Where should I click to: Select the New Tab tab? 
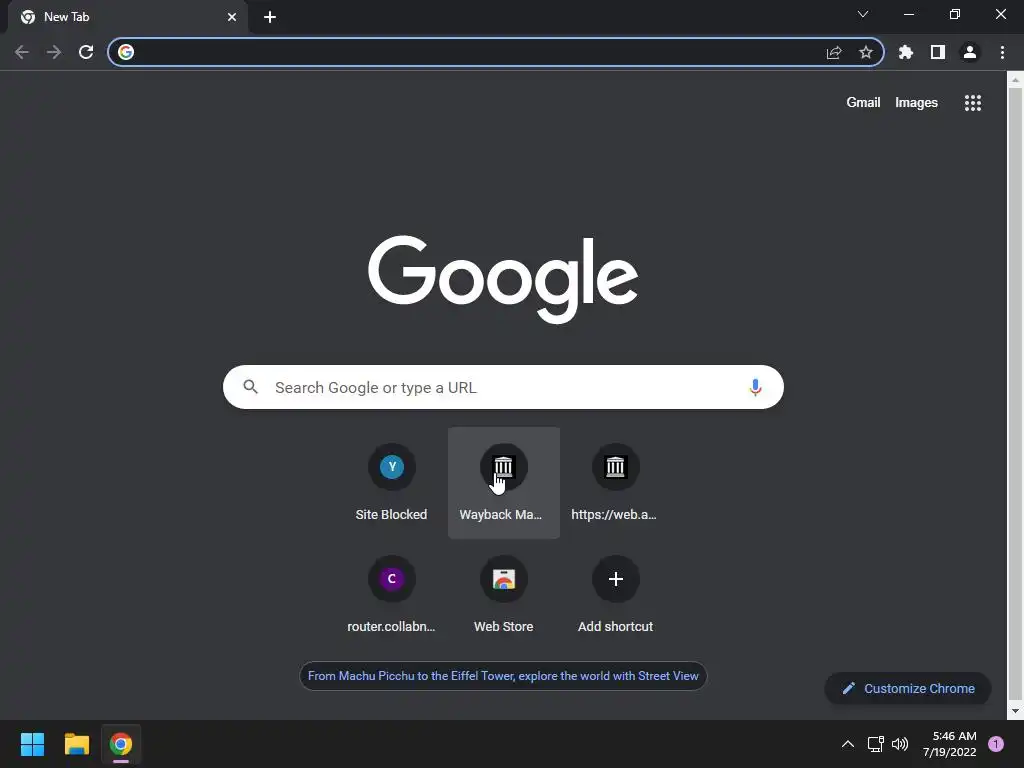[127, 17]
